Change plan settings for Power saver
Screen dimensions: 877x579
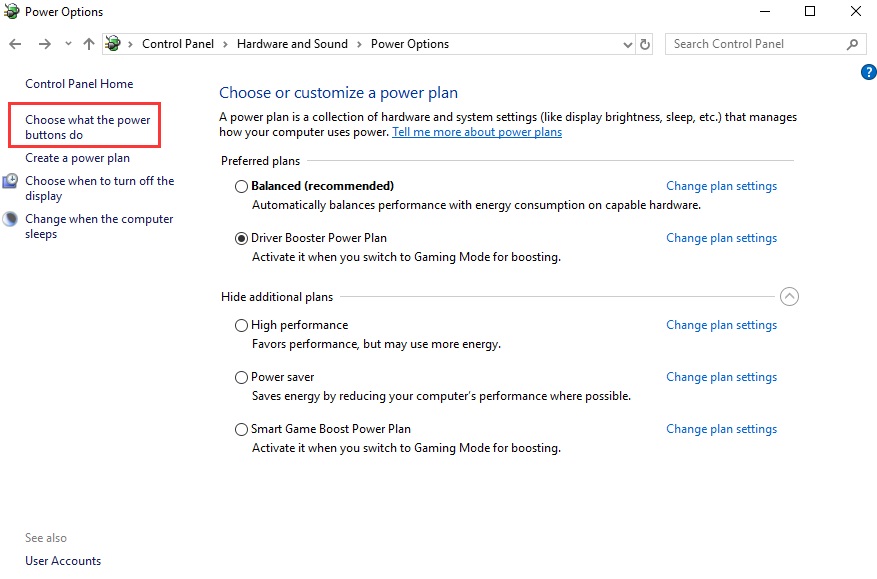click(x=722, y=377)
